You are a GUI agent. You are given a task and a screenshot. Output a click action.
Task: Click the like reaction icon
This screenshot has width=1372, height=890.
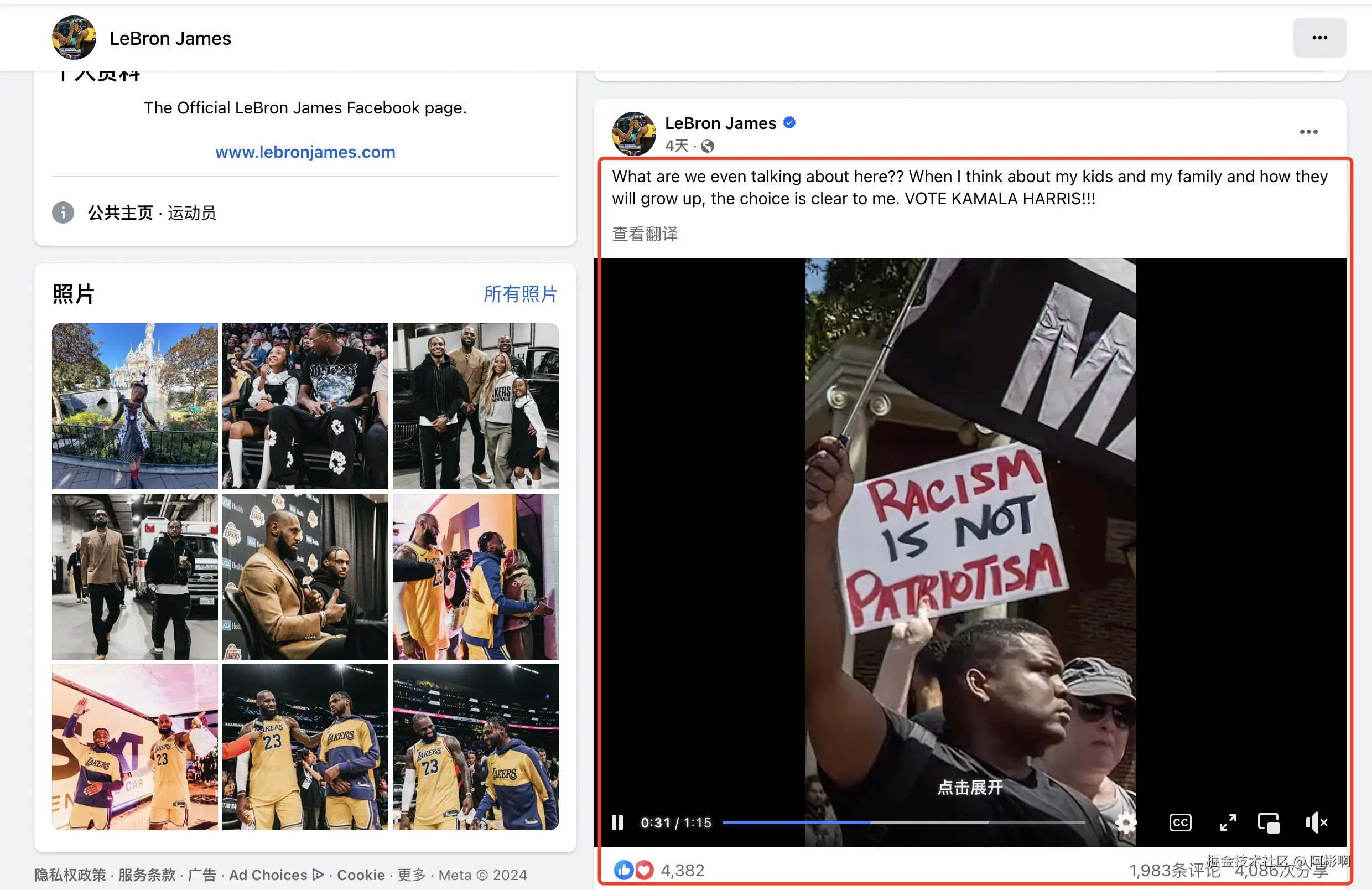pos(623,870)
